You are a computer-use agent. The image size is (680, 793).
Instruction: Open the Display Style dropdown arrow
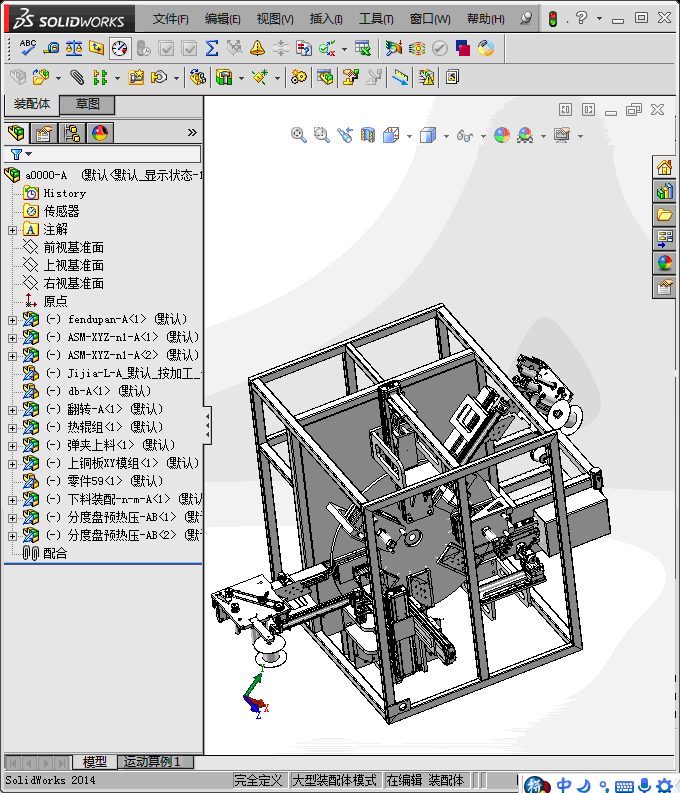point(446,136)
